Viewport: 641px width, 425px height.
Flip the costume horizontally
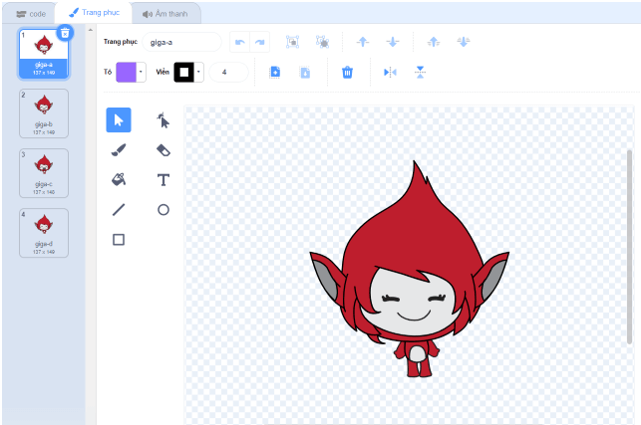pos(390,72)
